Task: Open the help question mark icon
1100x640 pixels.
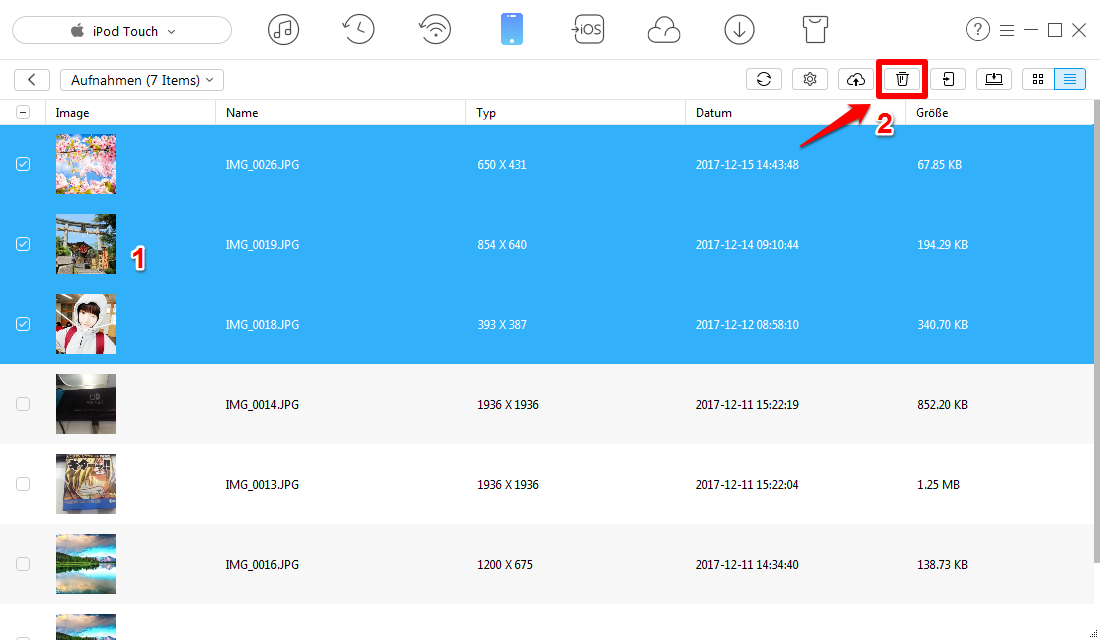Action: (978, 29)
